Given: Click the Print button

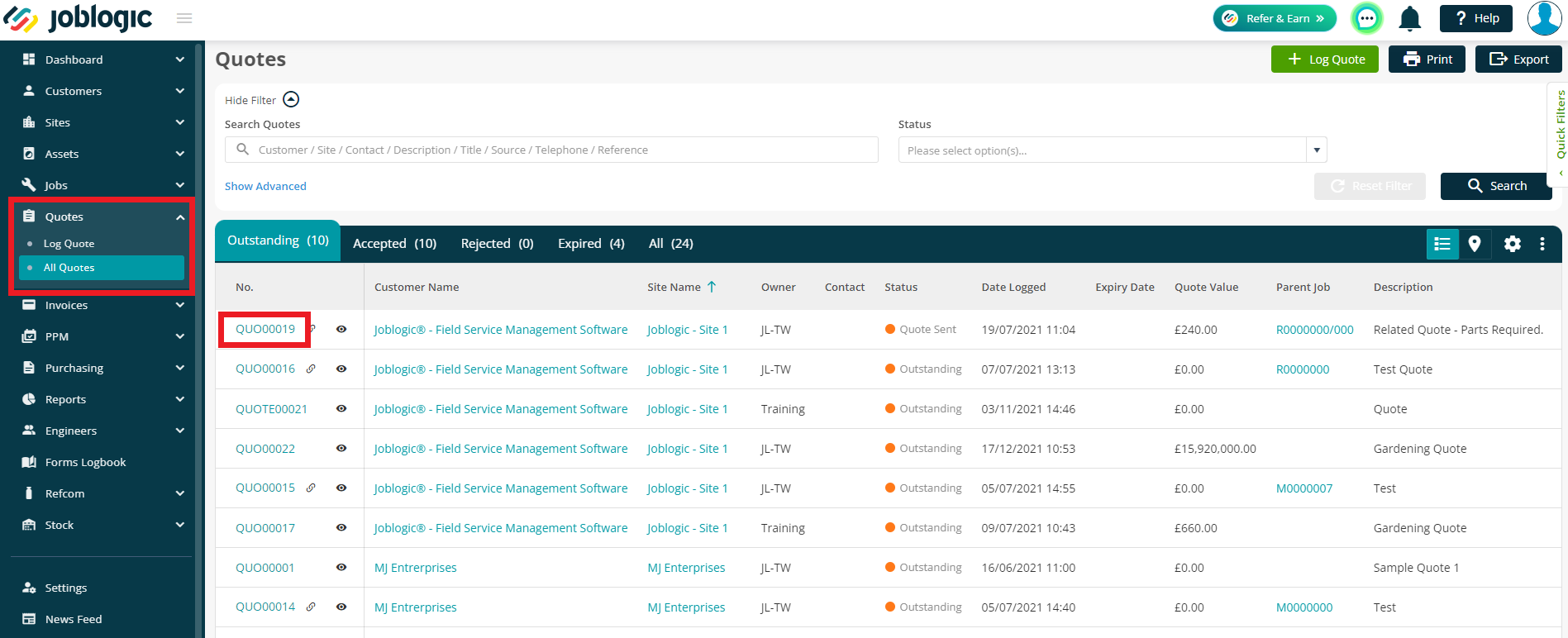Looking at the screenshot, I should [x=1427, y=60].
